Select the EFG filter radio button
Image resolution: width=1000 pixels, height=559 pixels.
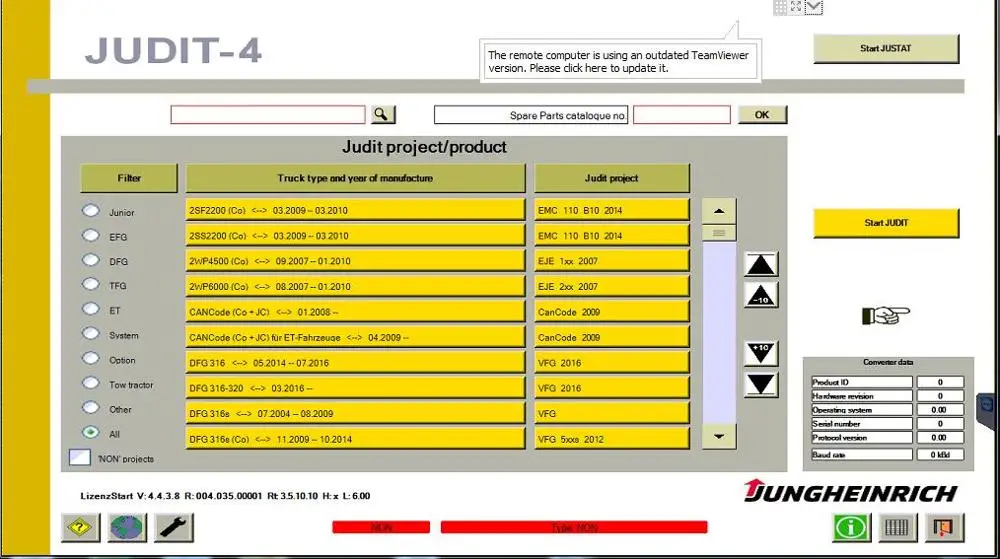tap(91, 235)
